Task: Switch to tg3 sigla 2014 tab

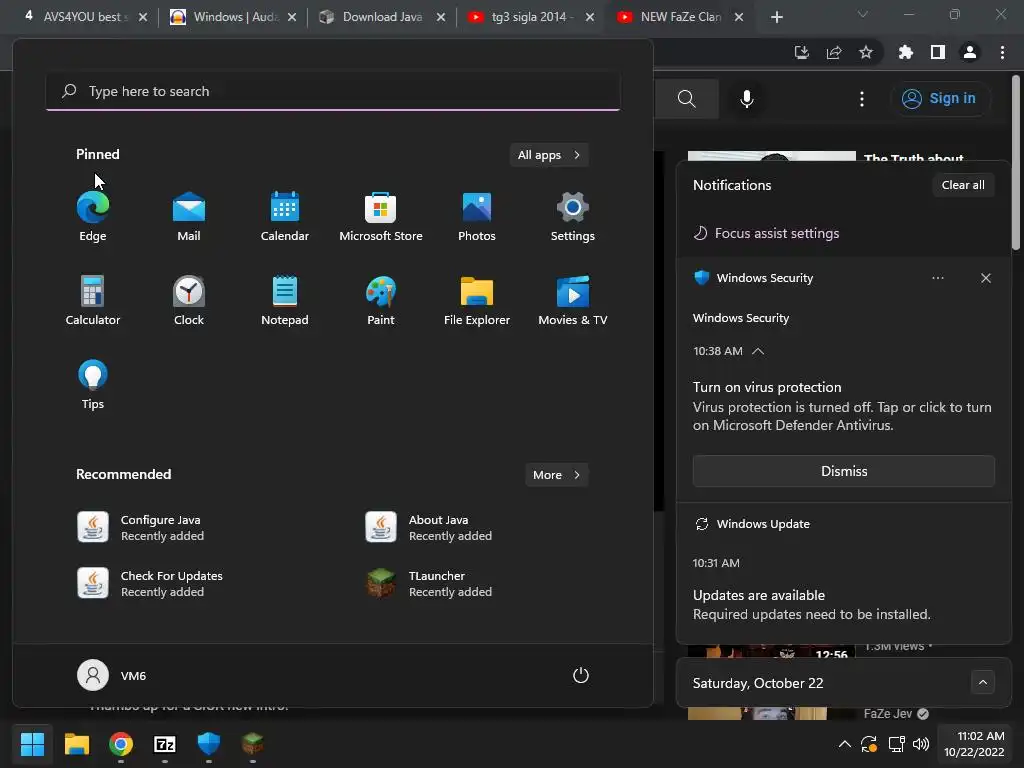Action: point(532,17)
